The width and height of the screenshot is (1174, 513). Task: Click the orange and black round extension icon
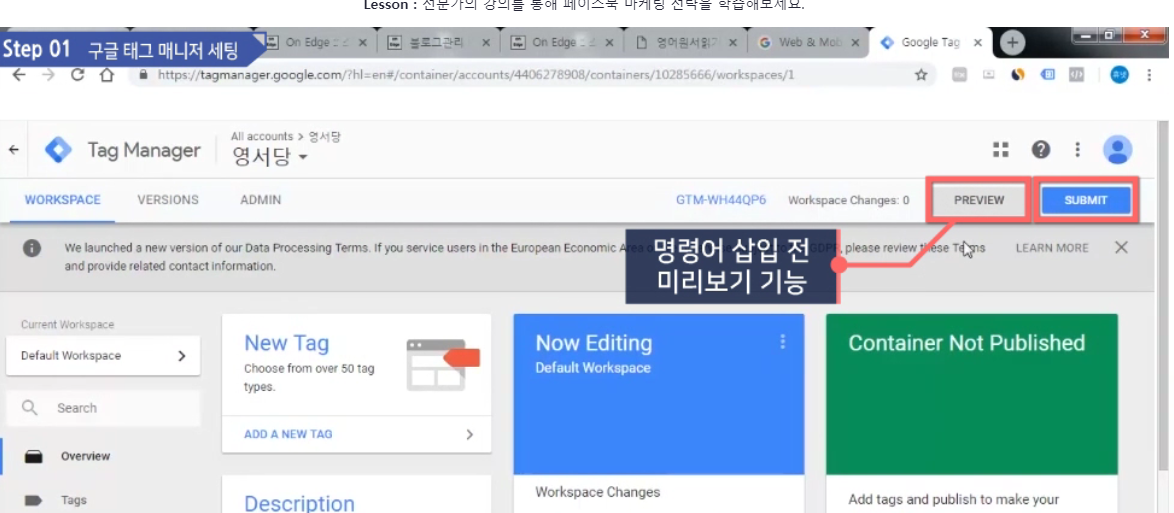click(1018, 75)
